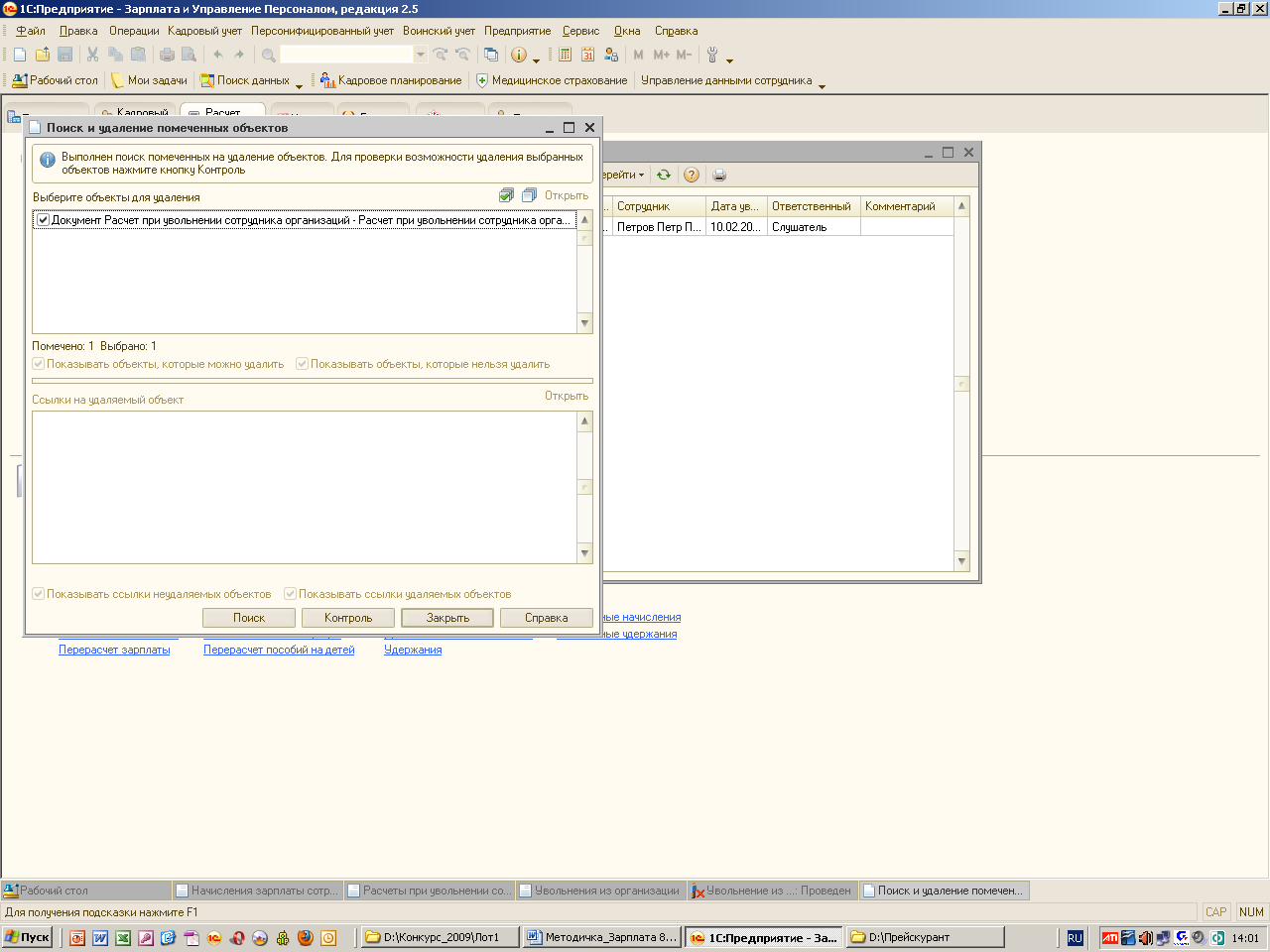The width and height of the screenshot is (1270, 952).
Task: Open the Кадровый учет menu
Action: (204, 31)
